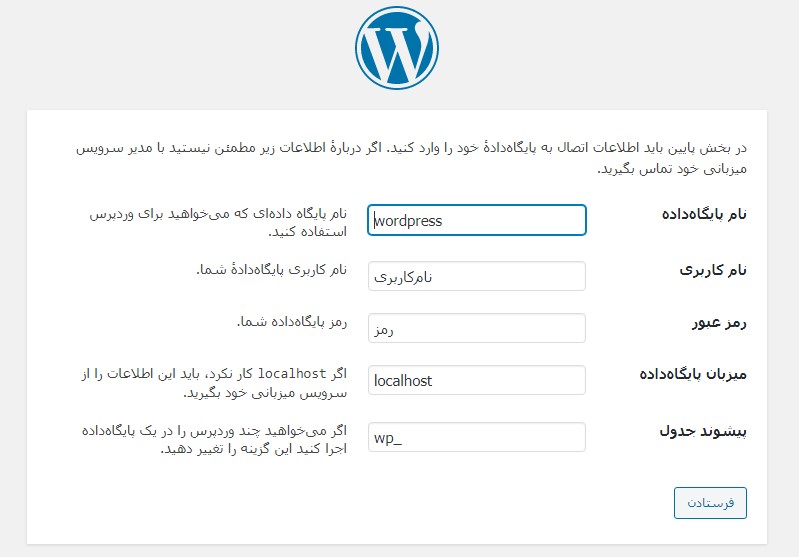Click the WordPress logo at top
Viewport: 799px width, 557px height.
coord(397,48)
